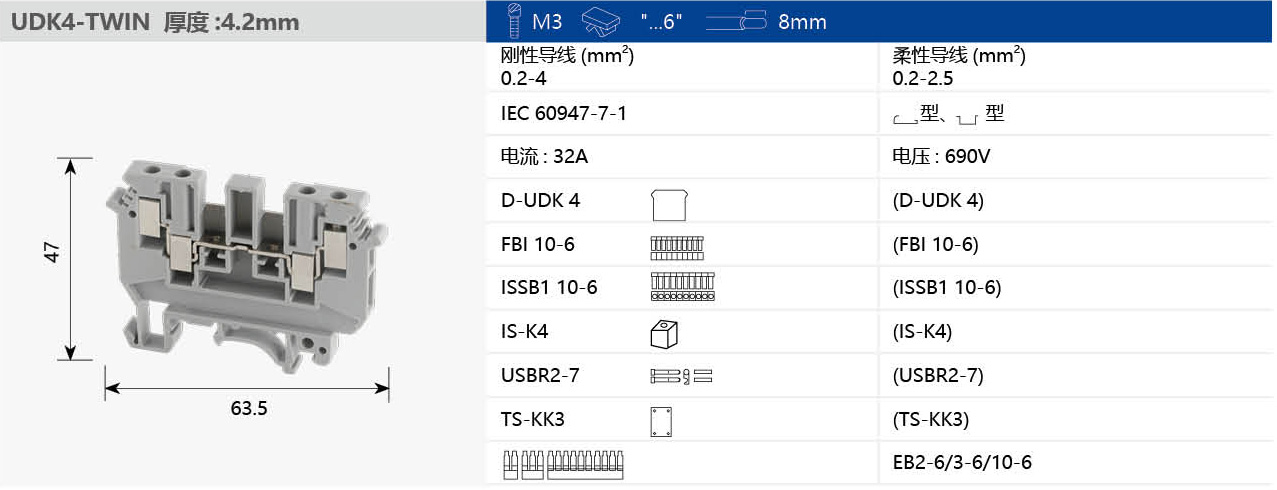Select the 电压 : 690V voltage rating
This screenshot has height=490, width=1277.
tap(940, 157)
